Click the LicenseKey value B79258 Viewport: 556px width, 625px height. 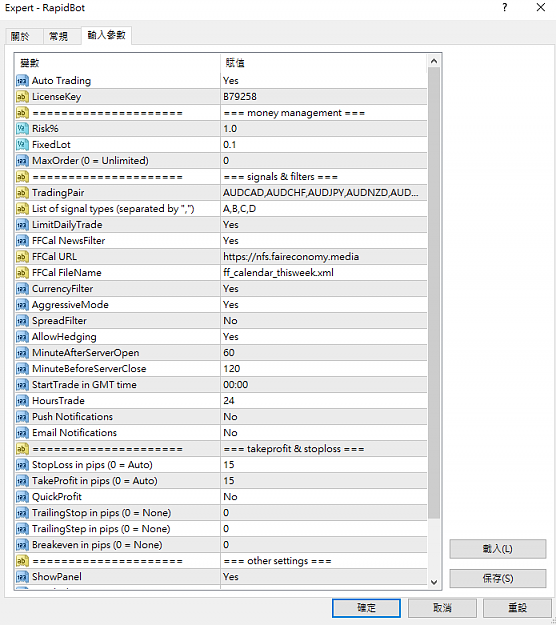point(240,97)
